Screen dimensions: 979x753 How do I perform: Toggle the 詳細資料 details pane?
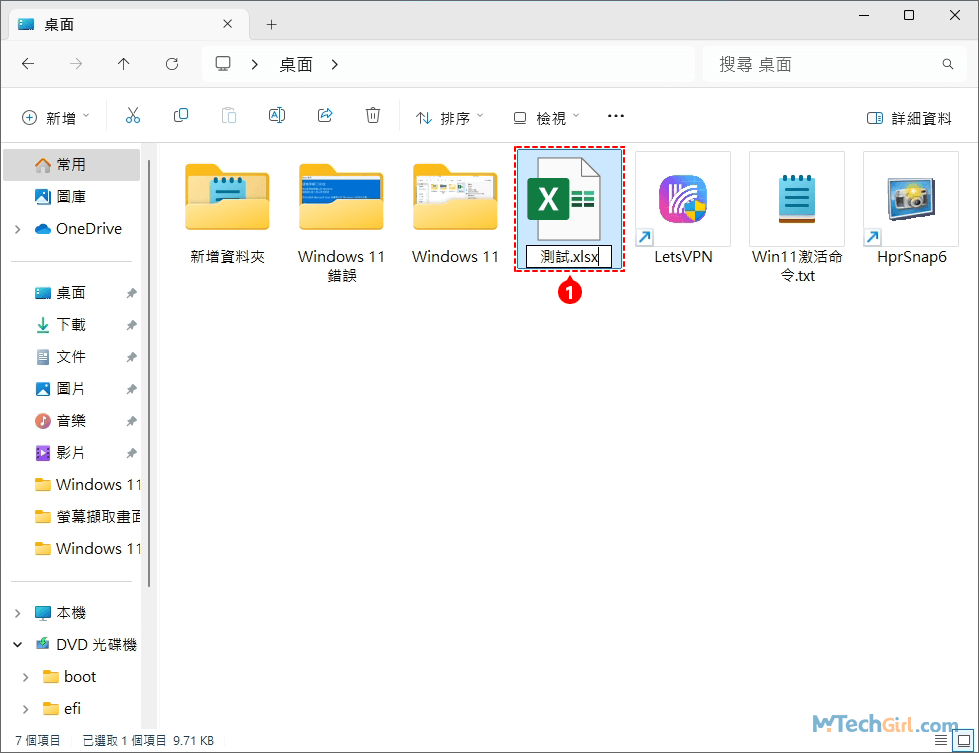[909, 118]
